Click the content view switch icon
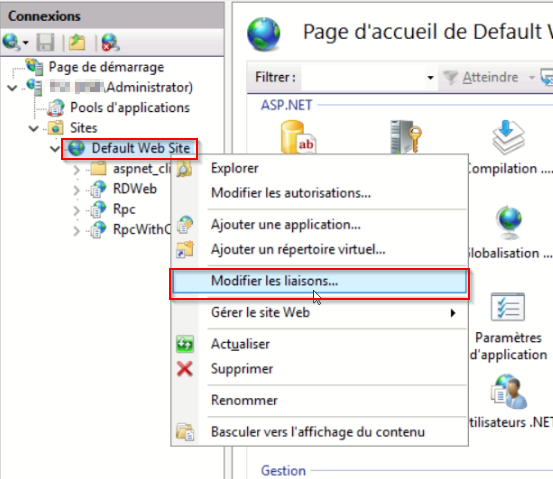The width and height of the screenshot is (553, 479). tap(185, 432)
